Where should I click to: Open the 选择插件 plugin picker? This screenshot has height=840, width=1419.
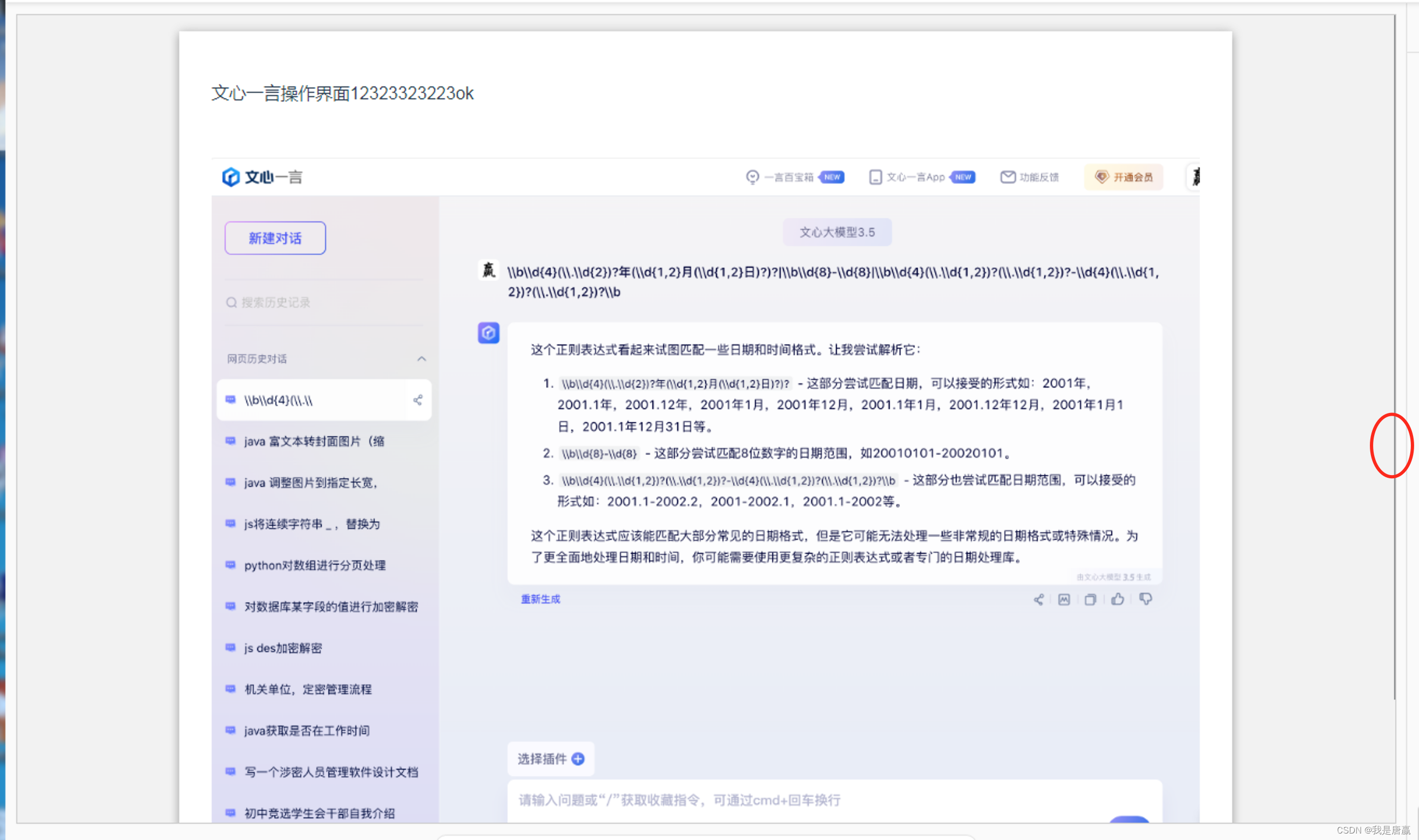click(551, 759)
